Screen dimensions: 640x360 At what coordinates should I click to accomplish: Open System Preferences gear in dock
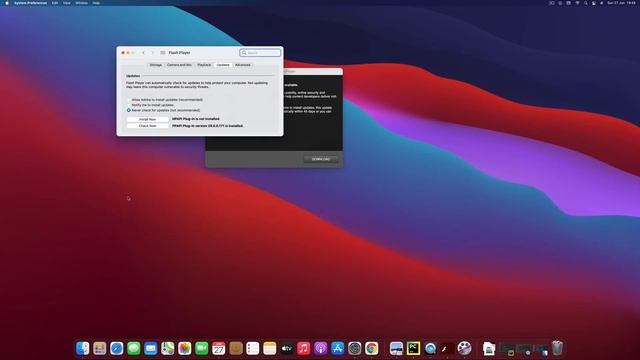click(x=355, y=348)
